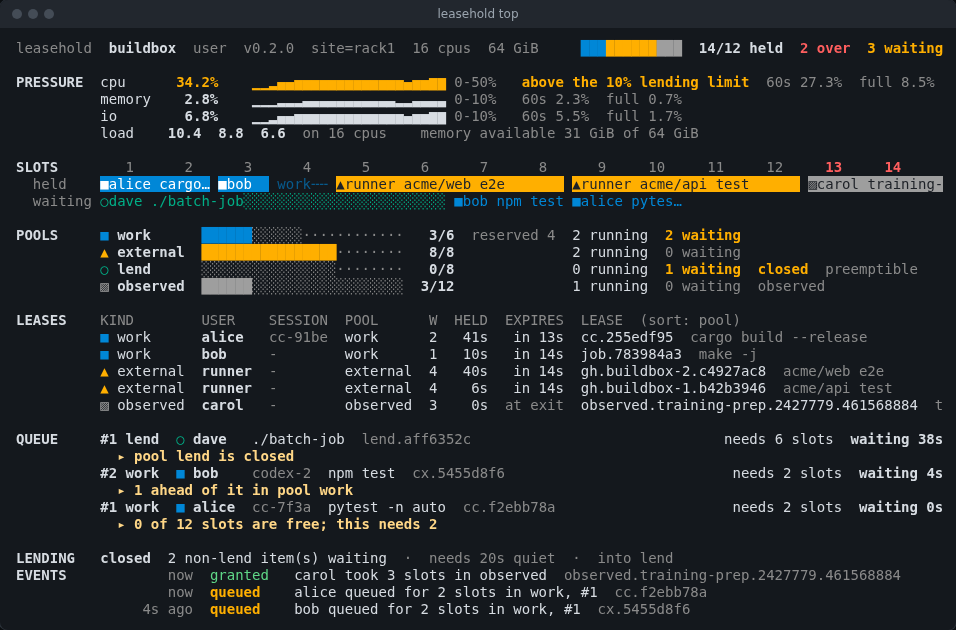Select the gray 'carol training-' held slot bar
The width and height of the screenshot is (956, 630).
tap(876, 184)
